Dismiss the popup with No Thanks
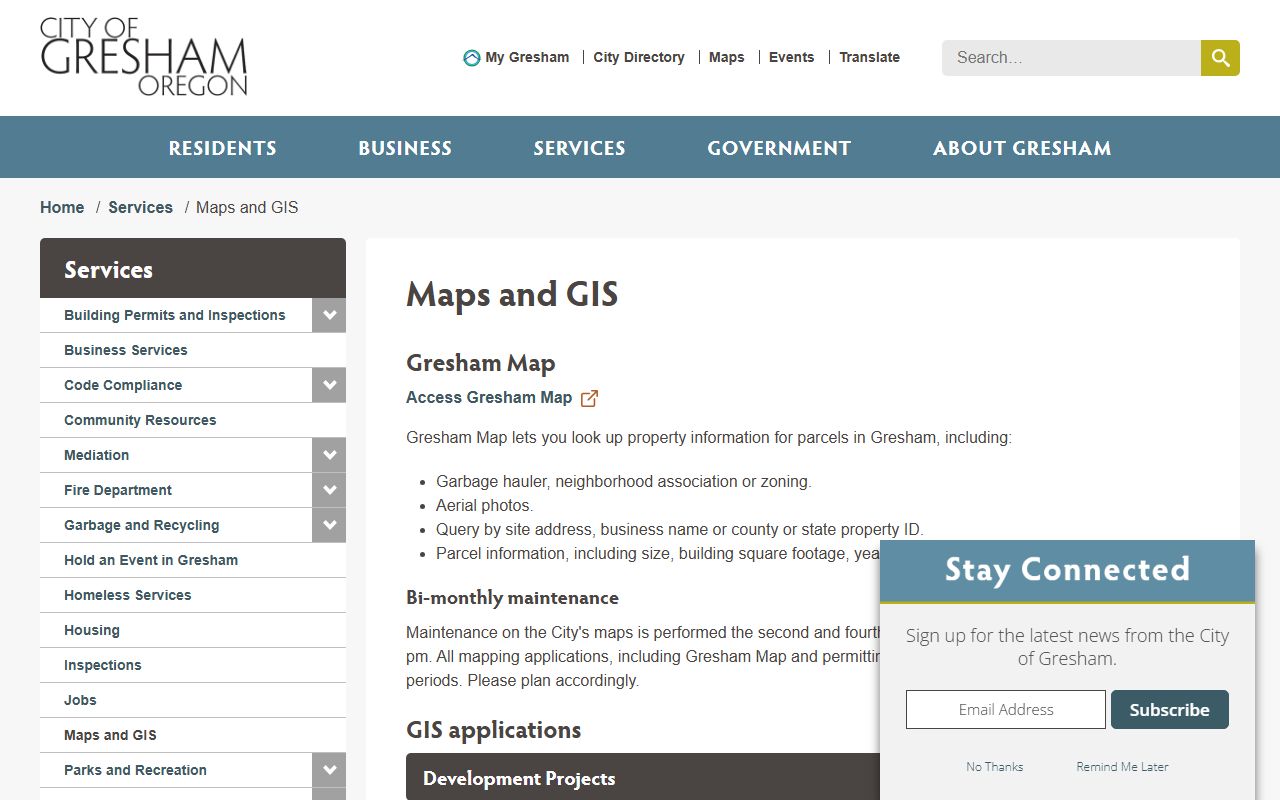The image size is (1280, 800). tap(995, 767)
